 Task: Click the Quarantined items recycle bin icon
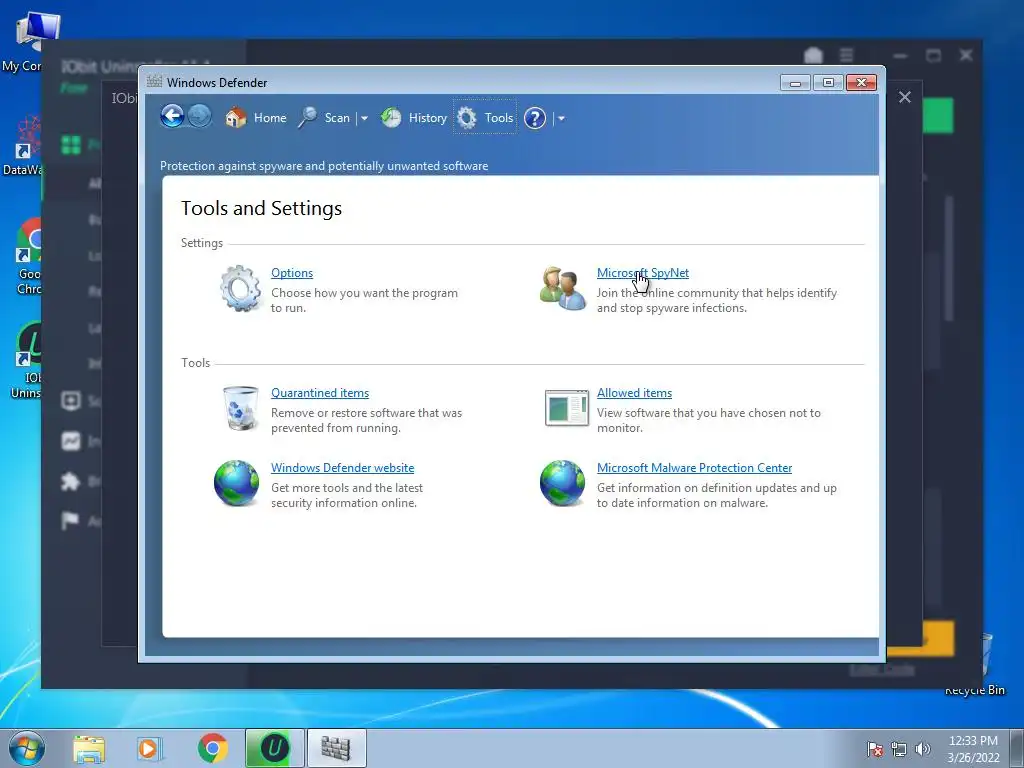tap(240, 408)
